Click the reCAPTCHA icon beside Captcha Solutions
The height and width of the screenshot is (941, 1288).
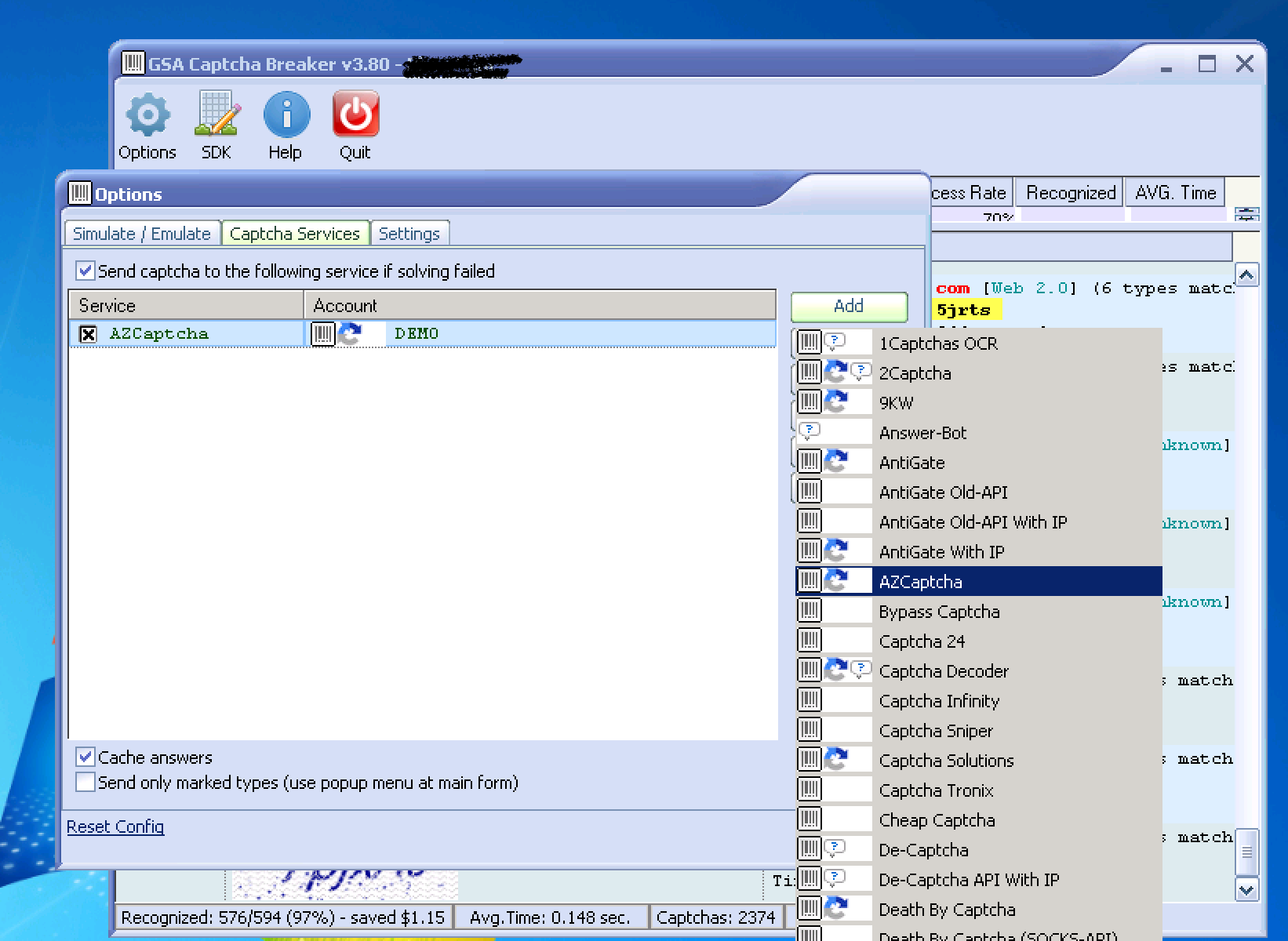click(x=835, y=759)
